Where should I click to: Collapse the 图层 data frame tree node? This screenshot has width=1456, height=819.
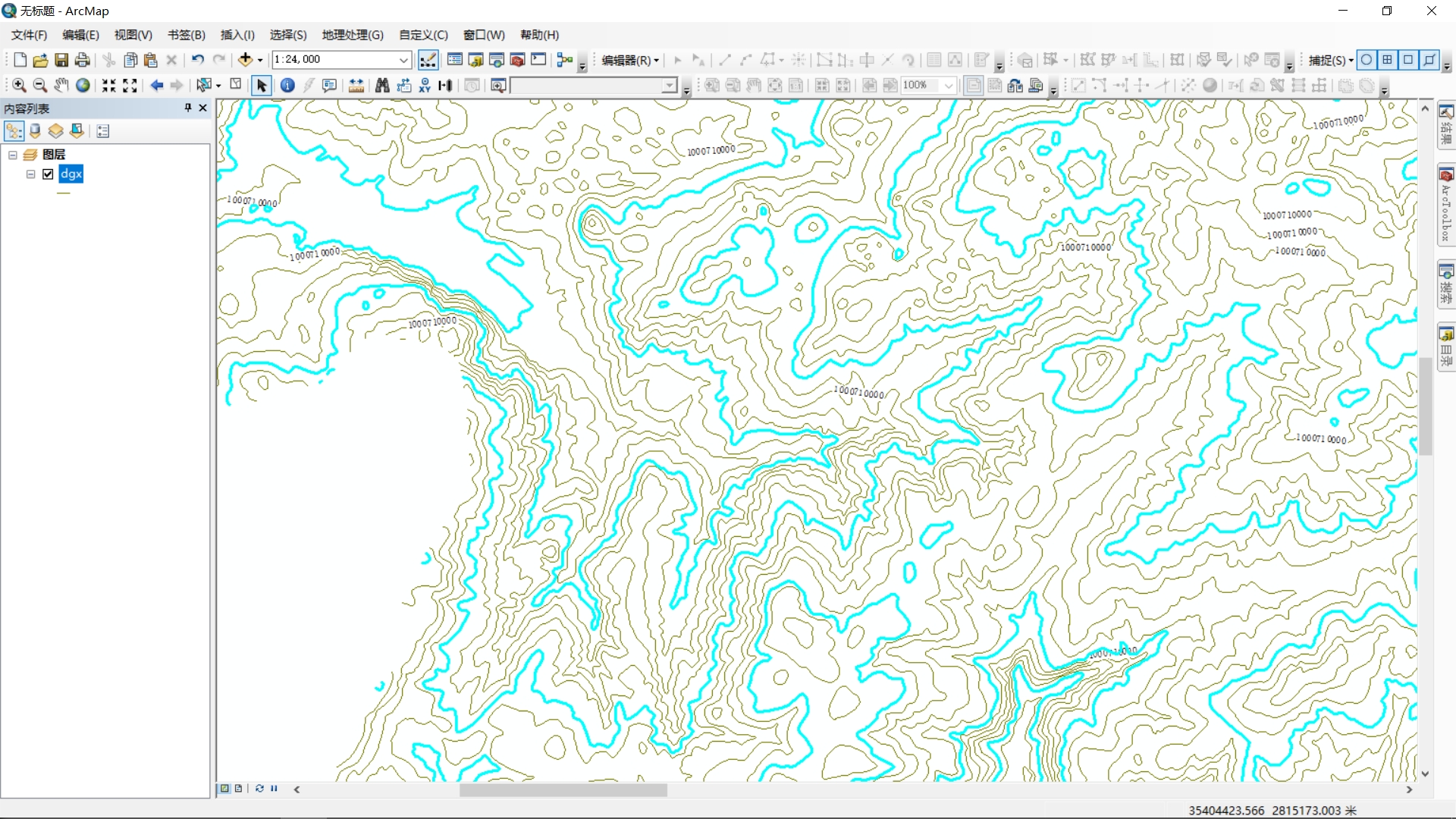point(13,155)
